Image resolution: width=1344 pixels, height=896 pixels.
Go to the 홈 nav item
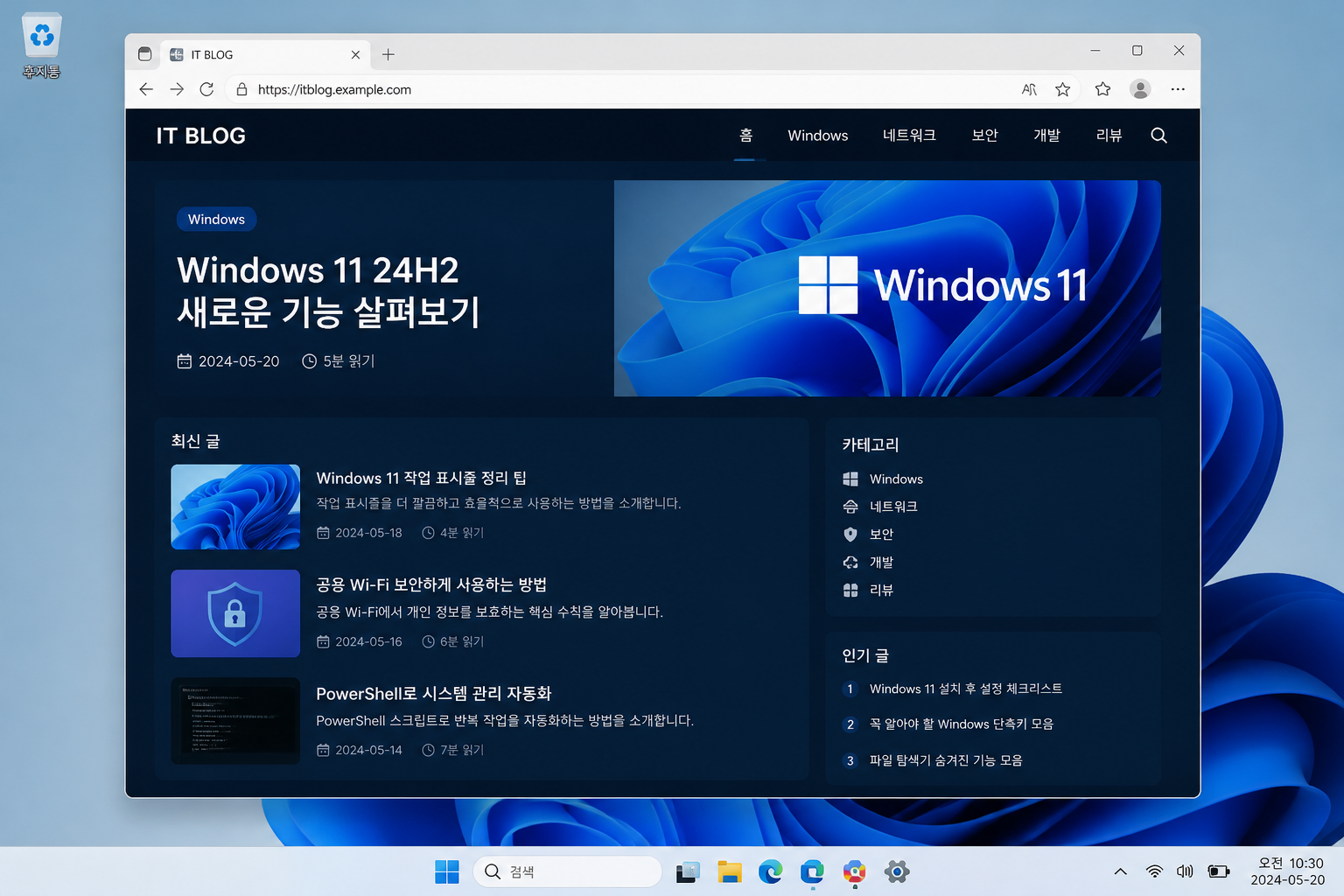pos(745,136)
